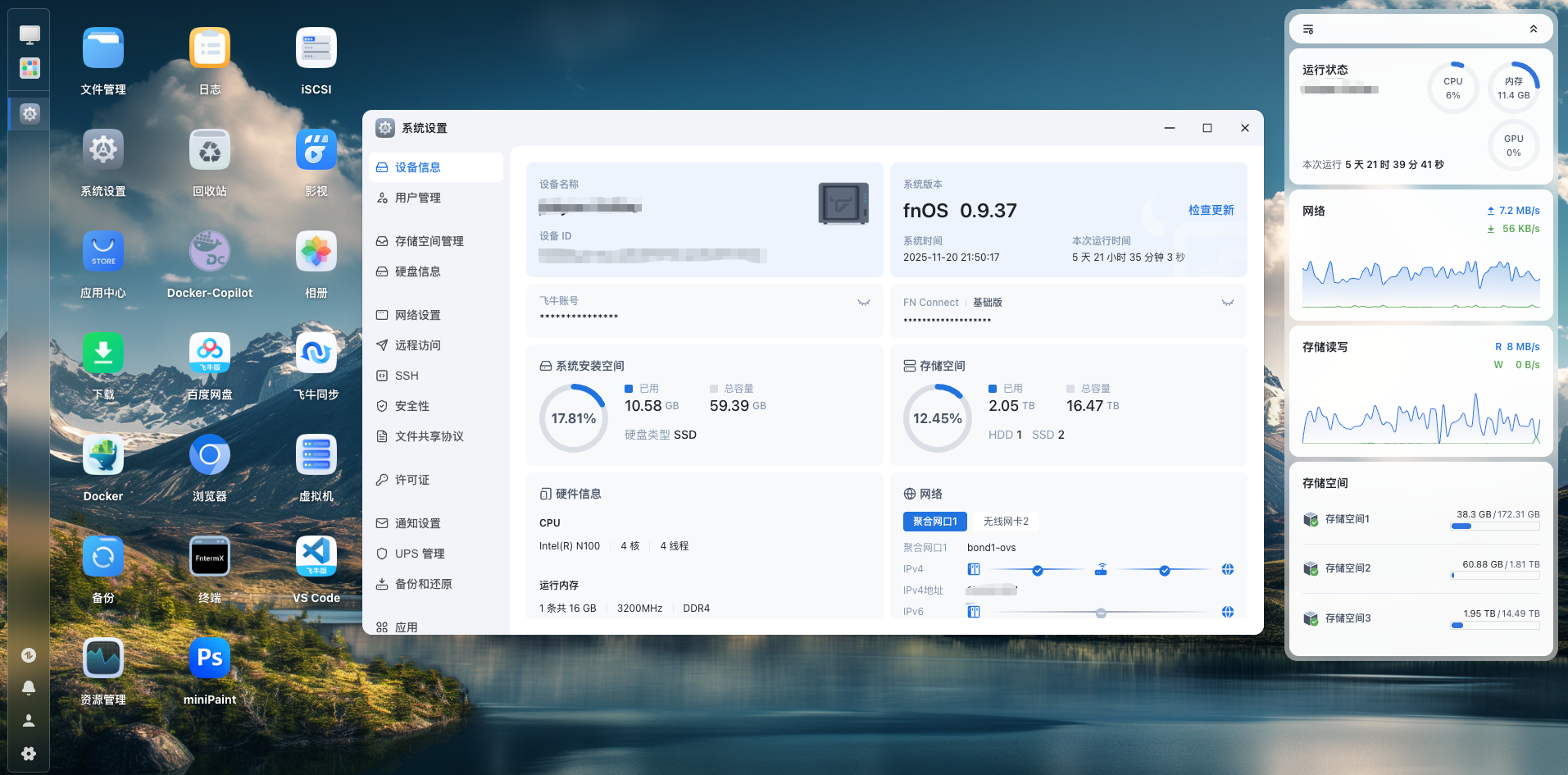The height and width of the screenshot is (775, 1568).
Task: Open the 日志 app icon
Action: pos(210,48)
